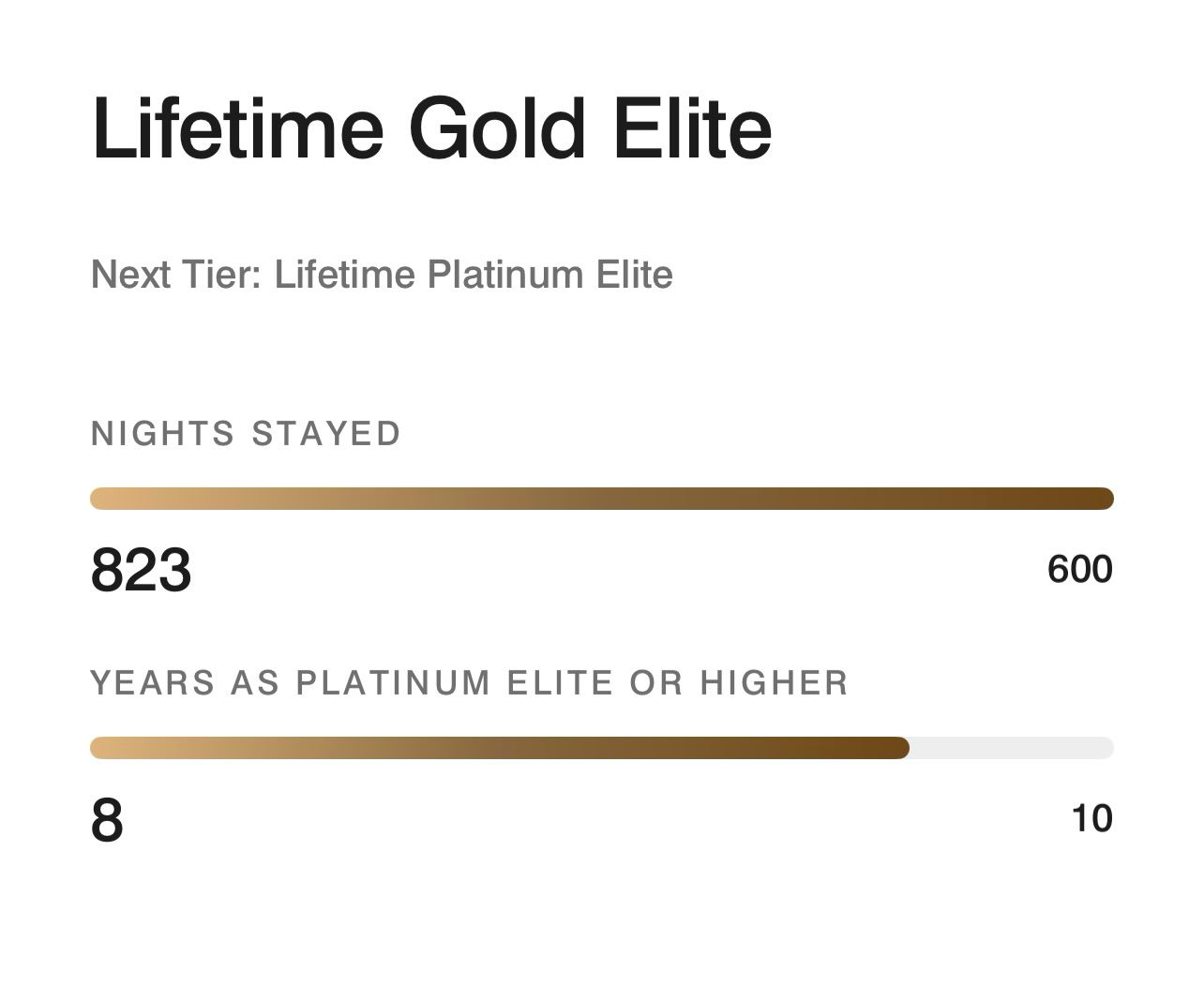The image size is (1204, 986).
Task: Select the 823 nights stayed count
Action: pos(142,570)
